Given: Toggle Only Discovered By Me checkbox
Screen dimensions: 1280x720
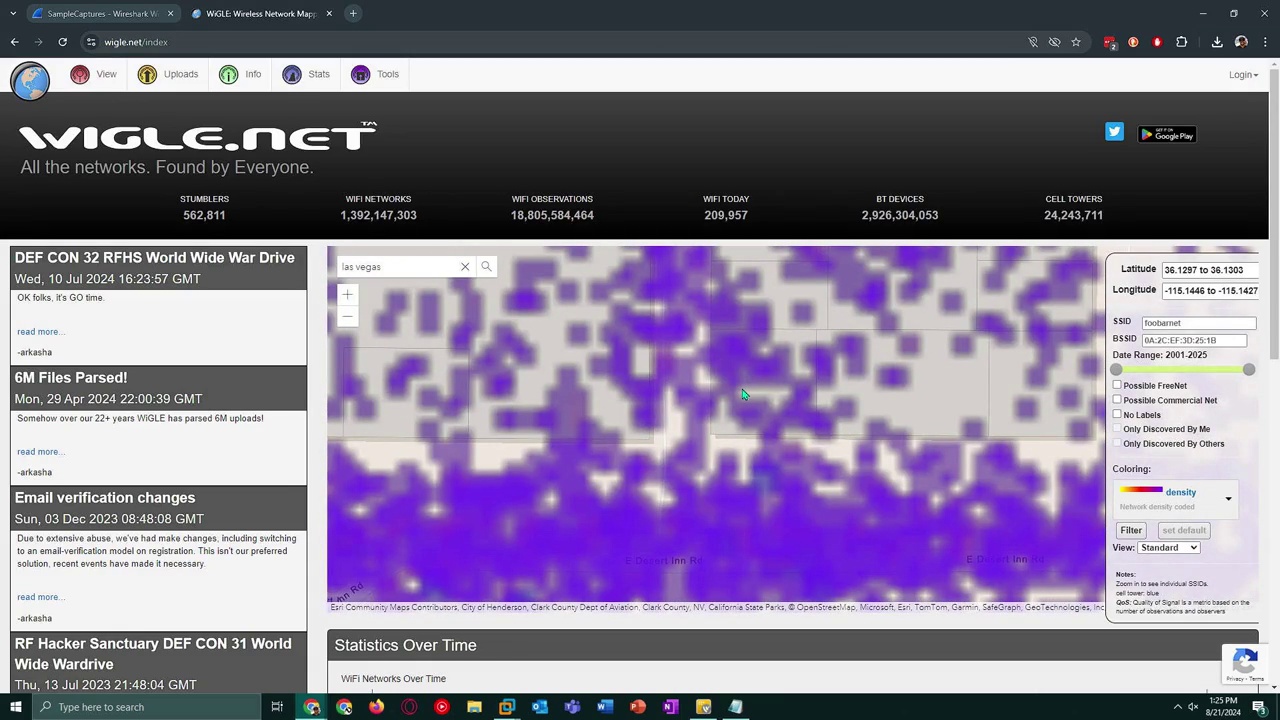Looking at the screenshot, I should pos(1117,429).
